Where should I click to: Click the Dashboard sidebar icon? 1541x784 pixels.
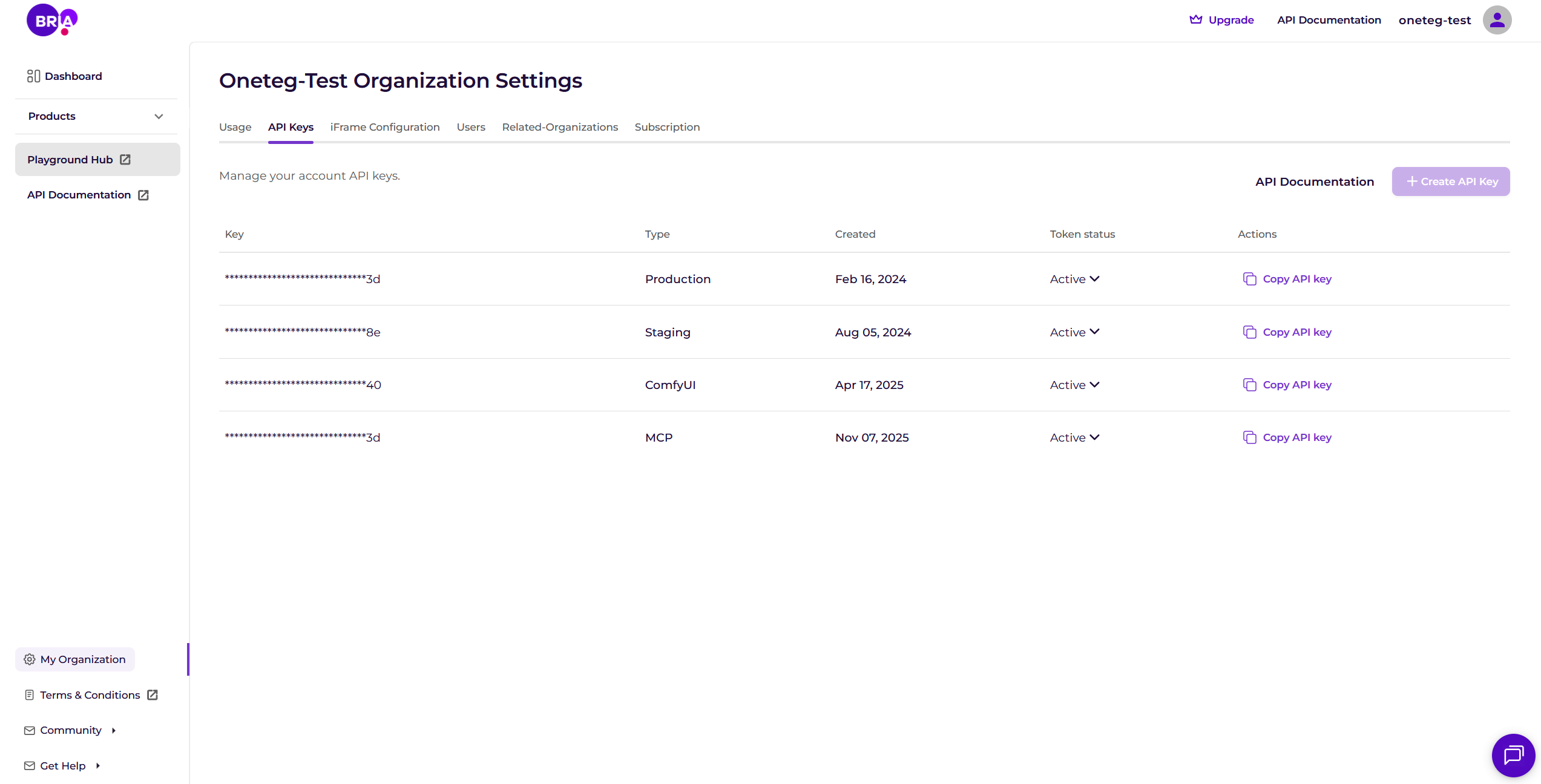click(33, 76)
